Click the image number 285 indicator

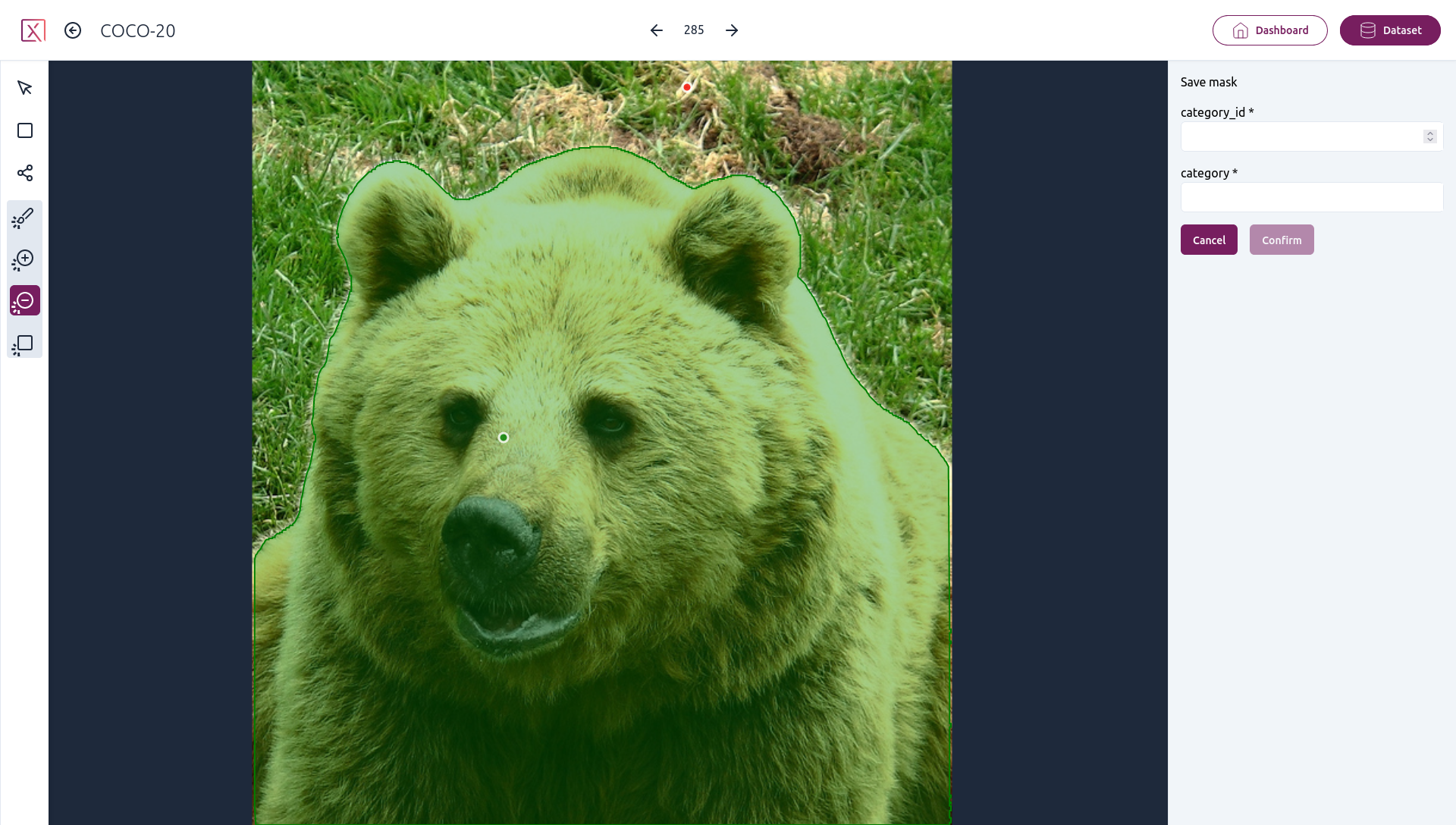coord(694,30)
